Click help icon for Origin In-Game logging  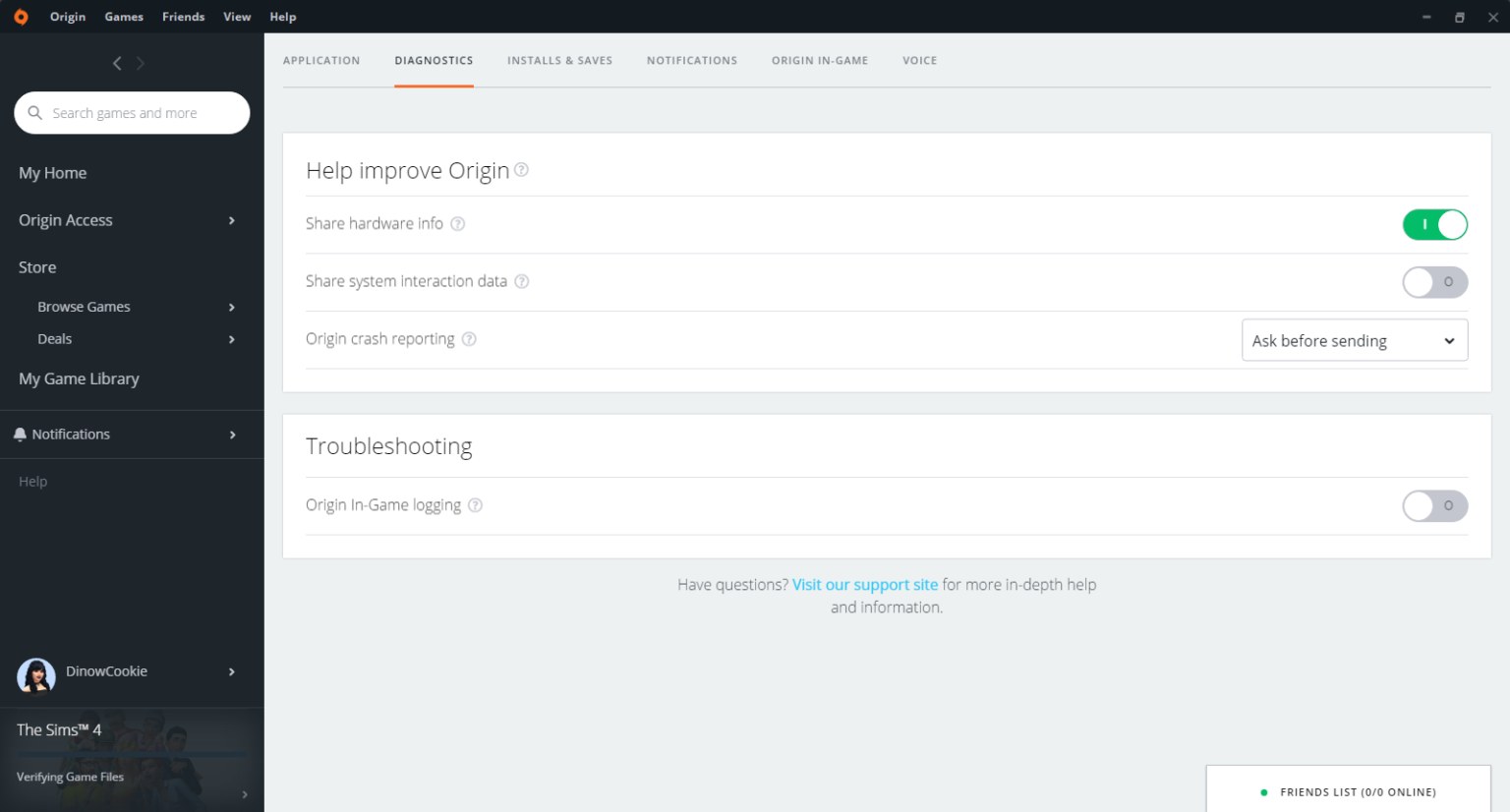tap(475, 505)
